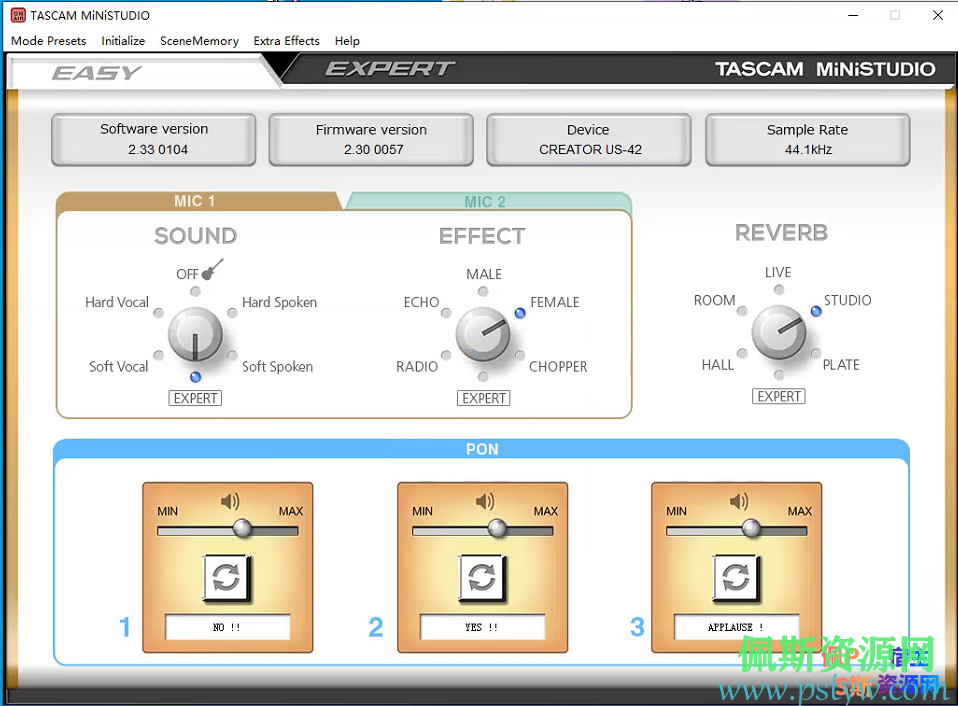Open the EXPERT option under REVERB
Viewport: 958px width, 706px height.
(778, 396)
